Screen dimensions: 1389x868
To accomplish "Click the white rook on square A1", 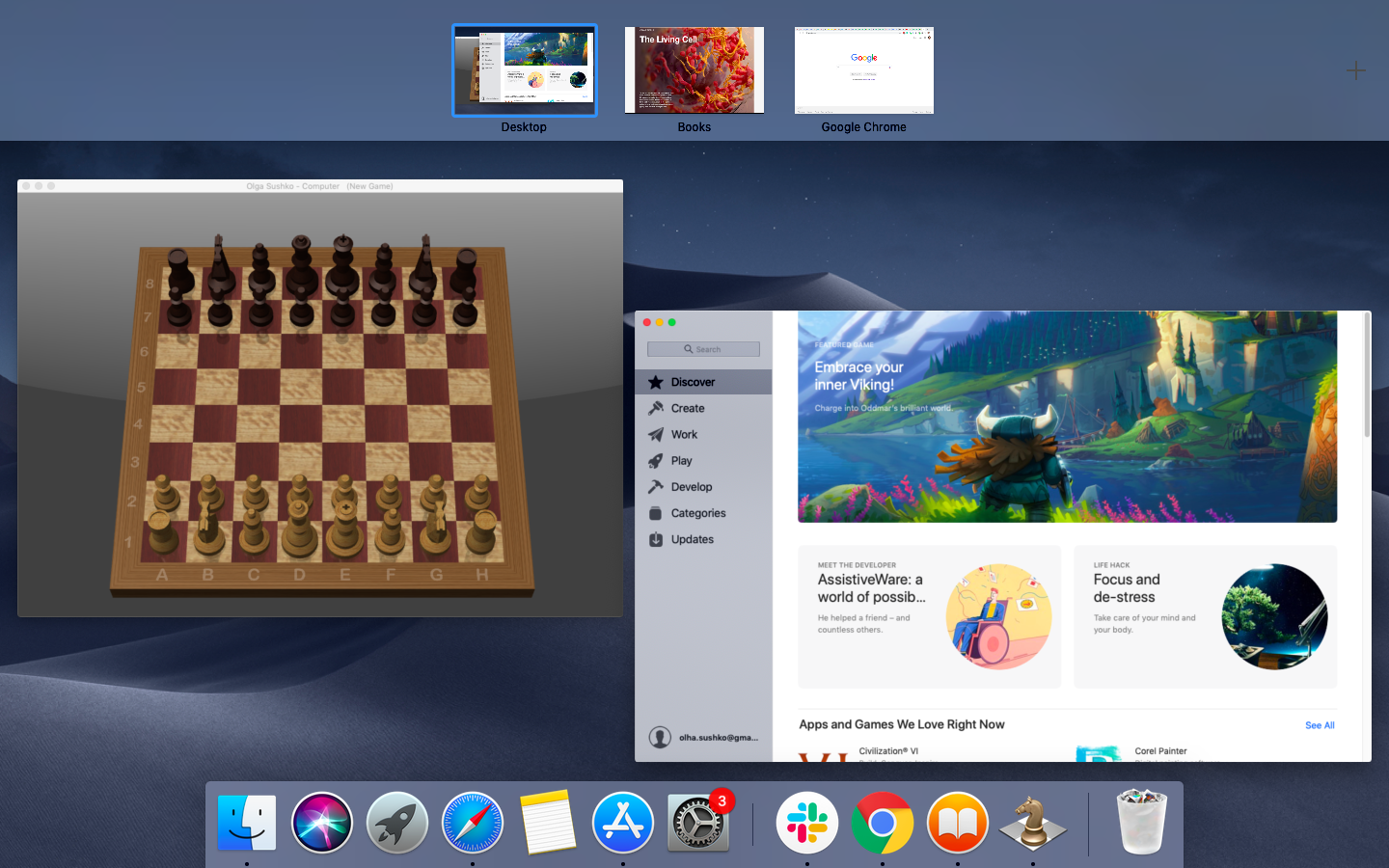I will 160,532.
